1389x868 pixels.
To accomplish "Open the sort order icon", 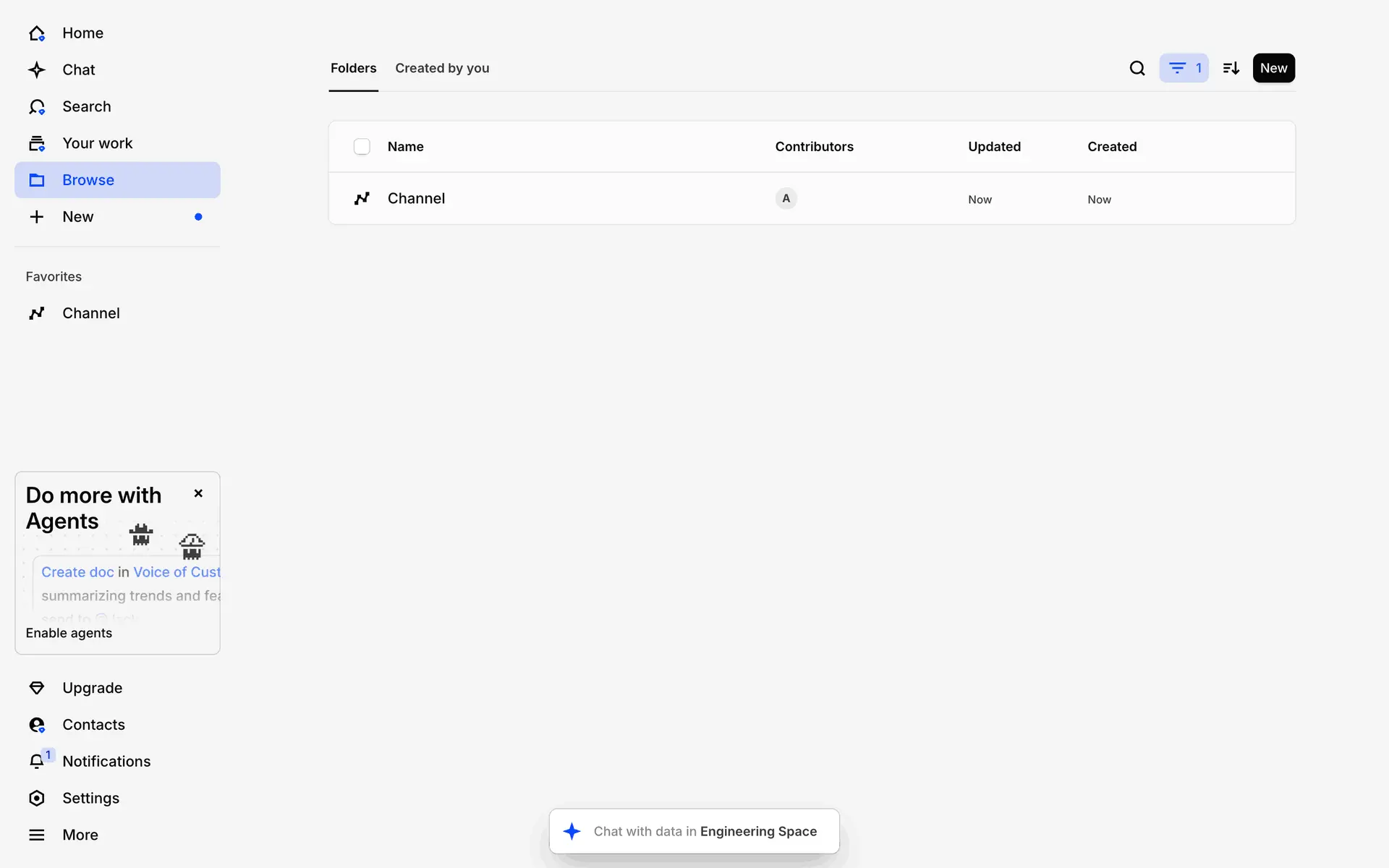I will tap(1231, 68).
